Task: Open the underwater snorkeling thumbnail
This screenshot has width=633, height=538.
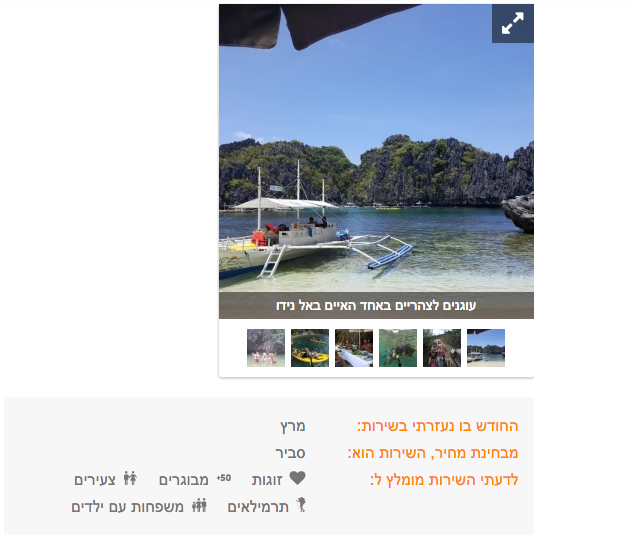Action: pyautogui.click(x=398, y=348)
